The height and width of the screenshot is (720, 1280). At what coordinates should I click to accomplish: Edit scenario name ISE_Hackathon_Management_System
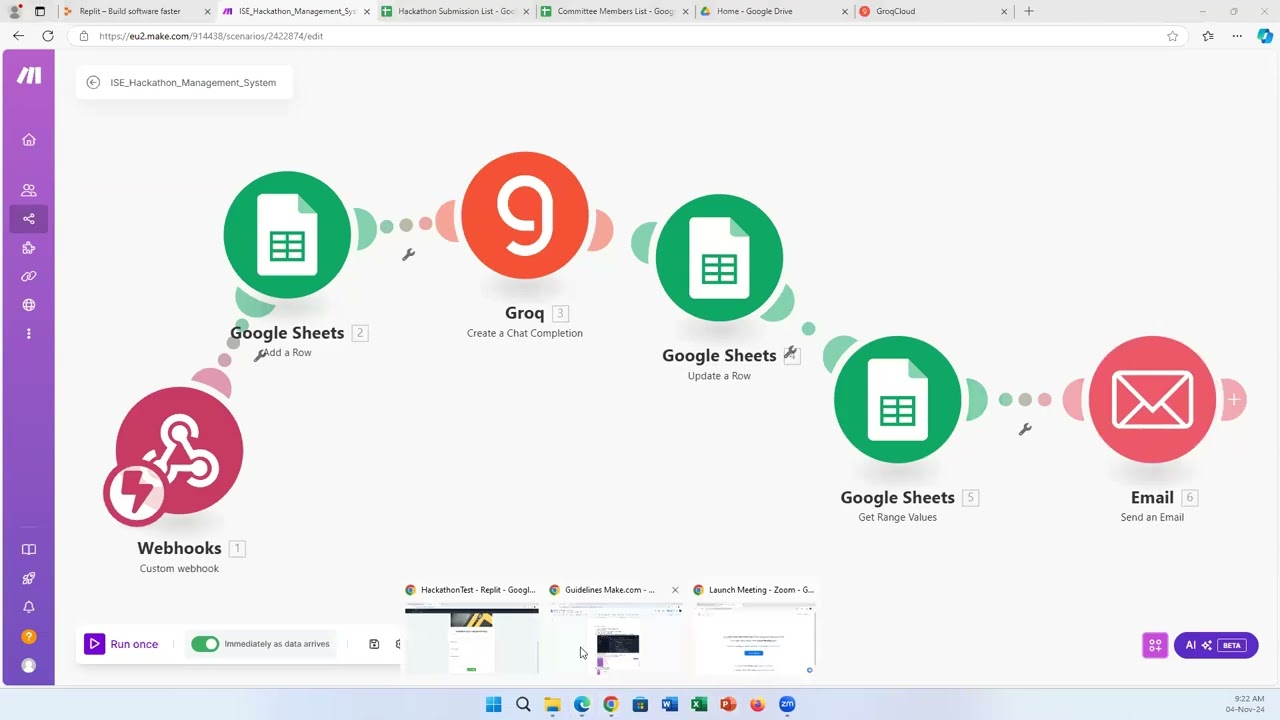[193, 83]
